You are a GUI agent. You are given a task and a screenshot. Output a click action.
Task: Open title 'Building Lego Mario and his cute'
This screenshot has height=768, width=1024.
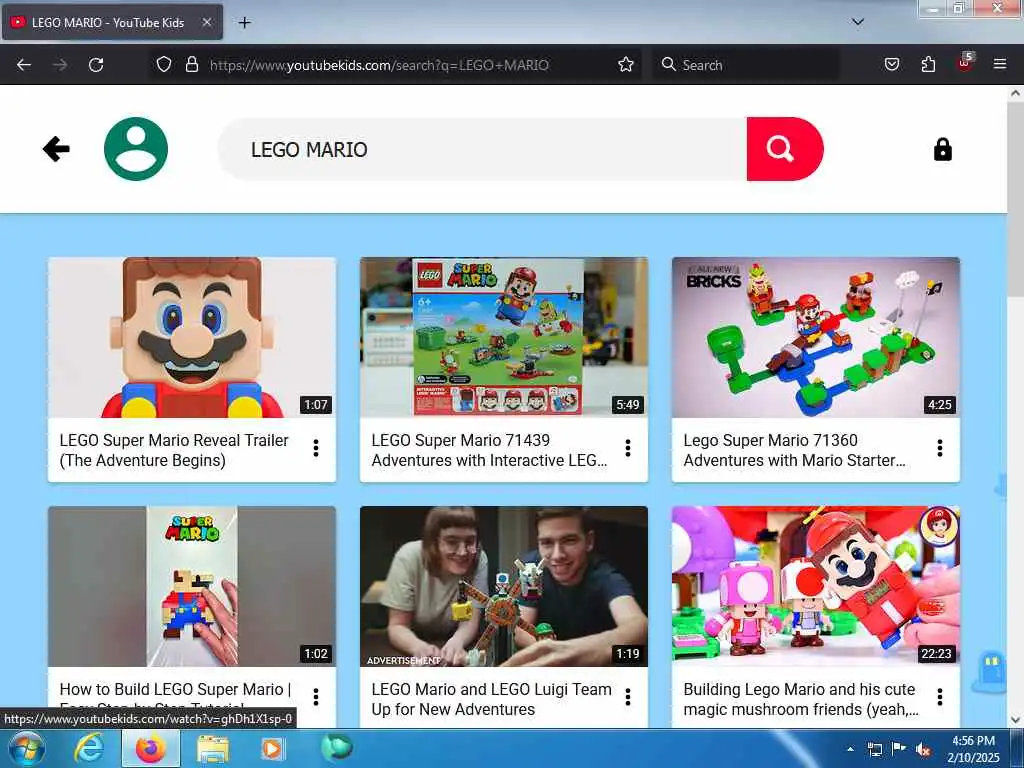pyautogui.click(x=801, y=699)
